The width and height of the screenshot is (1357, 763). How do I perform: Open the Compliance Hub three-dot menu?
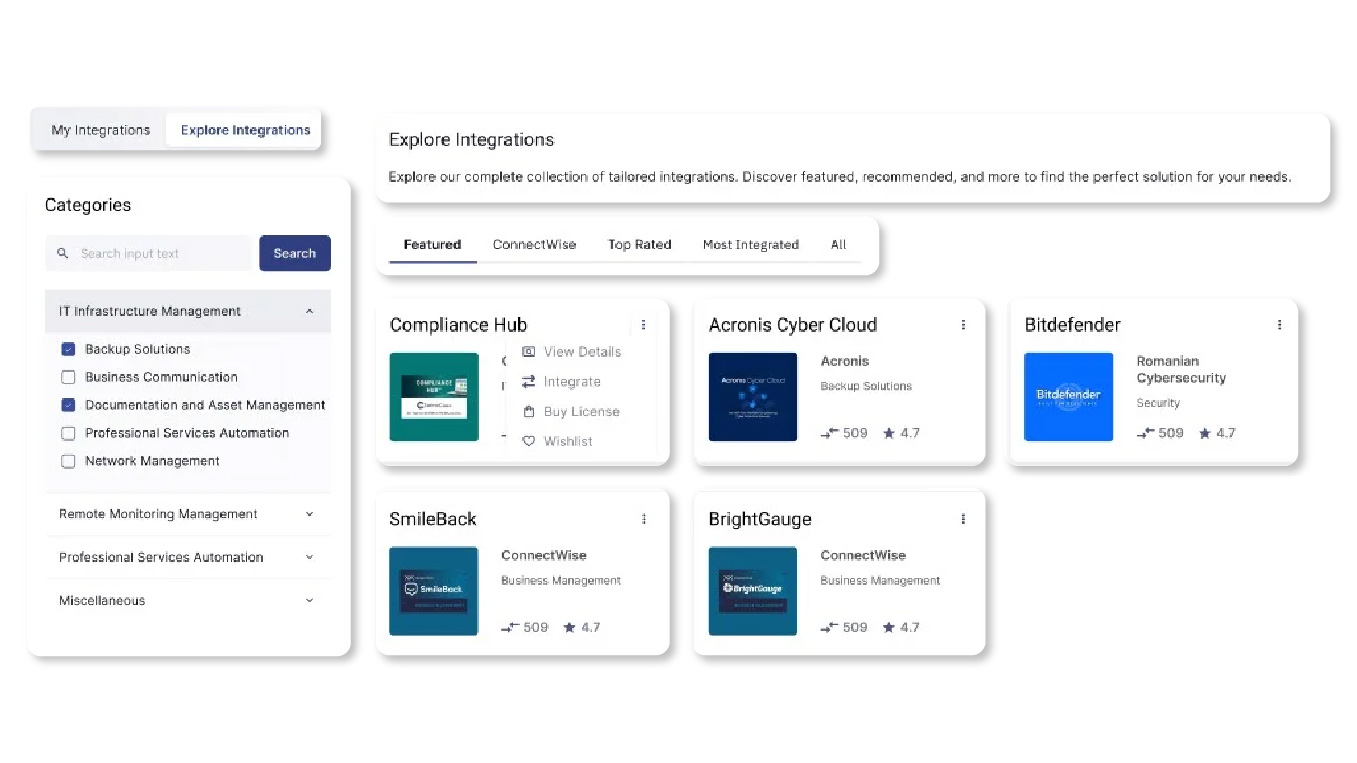pyautogui.click(x=643, y=325)
